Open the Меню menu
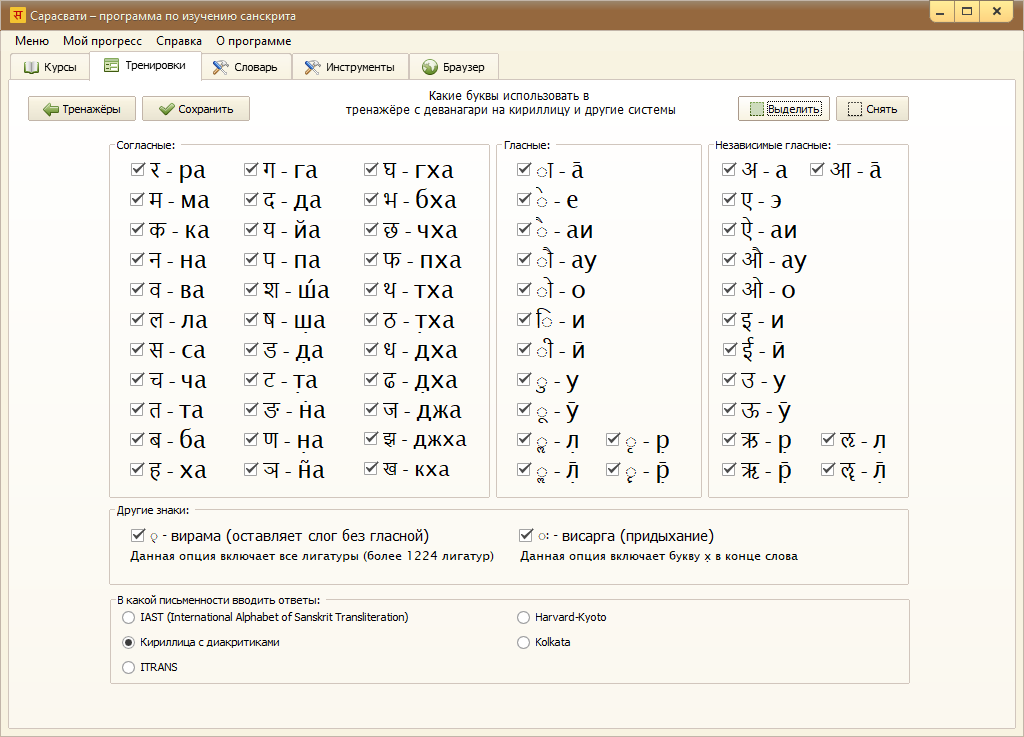 pyautogui.click(x=32, y=41)
